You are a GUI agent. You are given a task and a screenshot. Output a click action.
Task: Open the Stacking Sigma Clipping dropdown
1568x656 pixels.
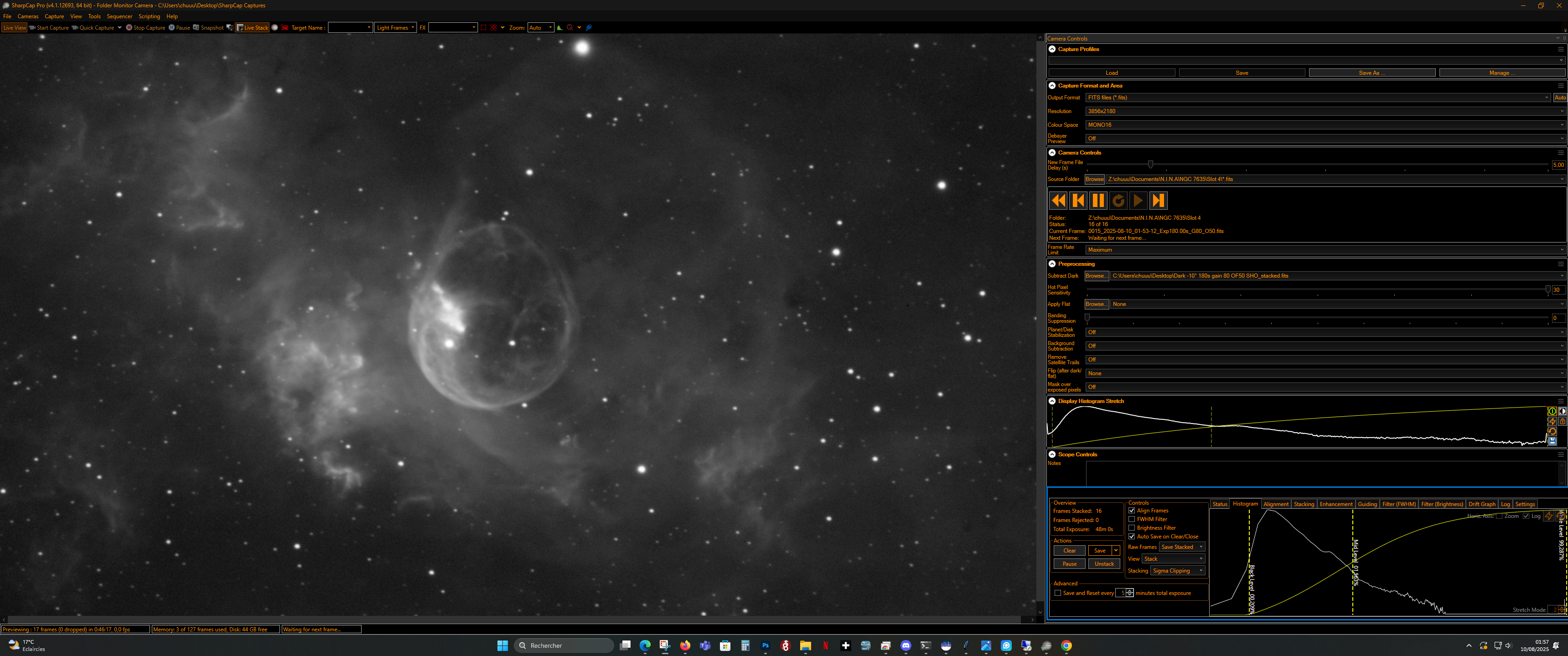point(1178,571)
